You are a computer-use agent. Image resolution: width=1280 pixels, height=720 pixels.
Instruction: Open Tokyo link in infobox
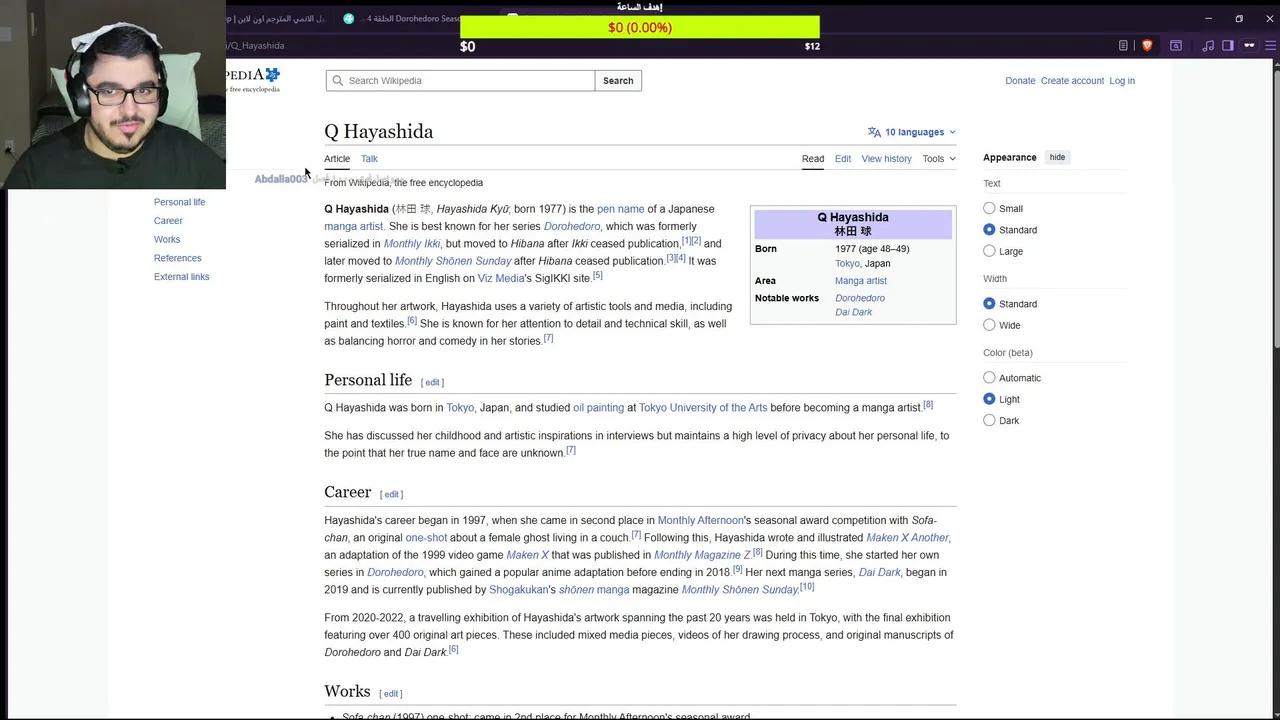pos(847,264)
